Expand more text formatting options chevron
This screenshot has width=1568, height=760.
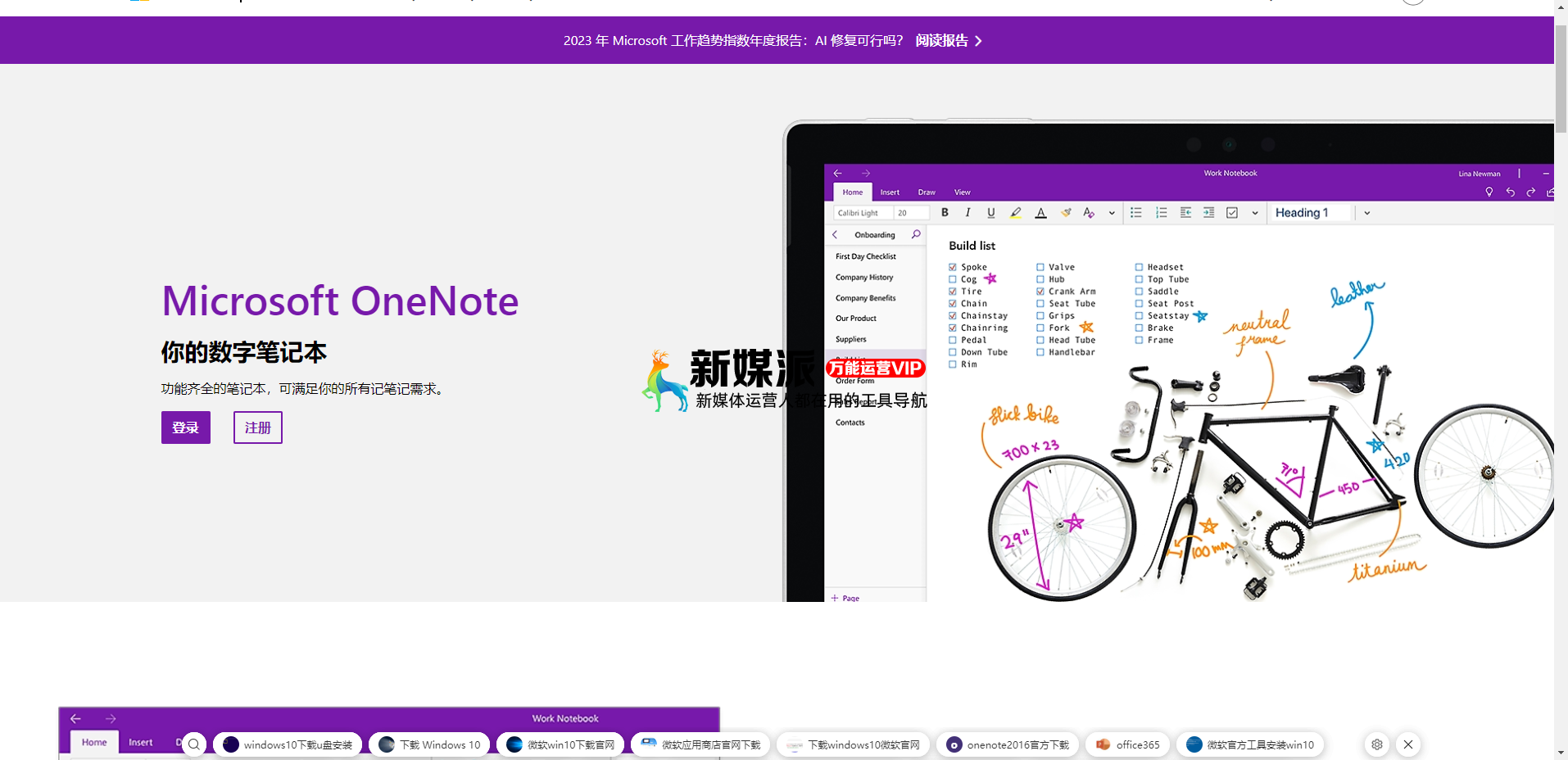point(1112,213)
